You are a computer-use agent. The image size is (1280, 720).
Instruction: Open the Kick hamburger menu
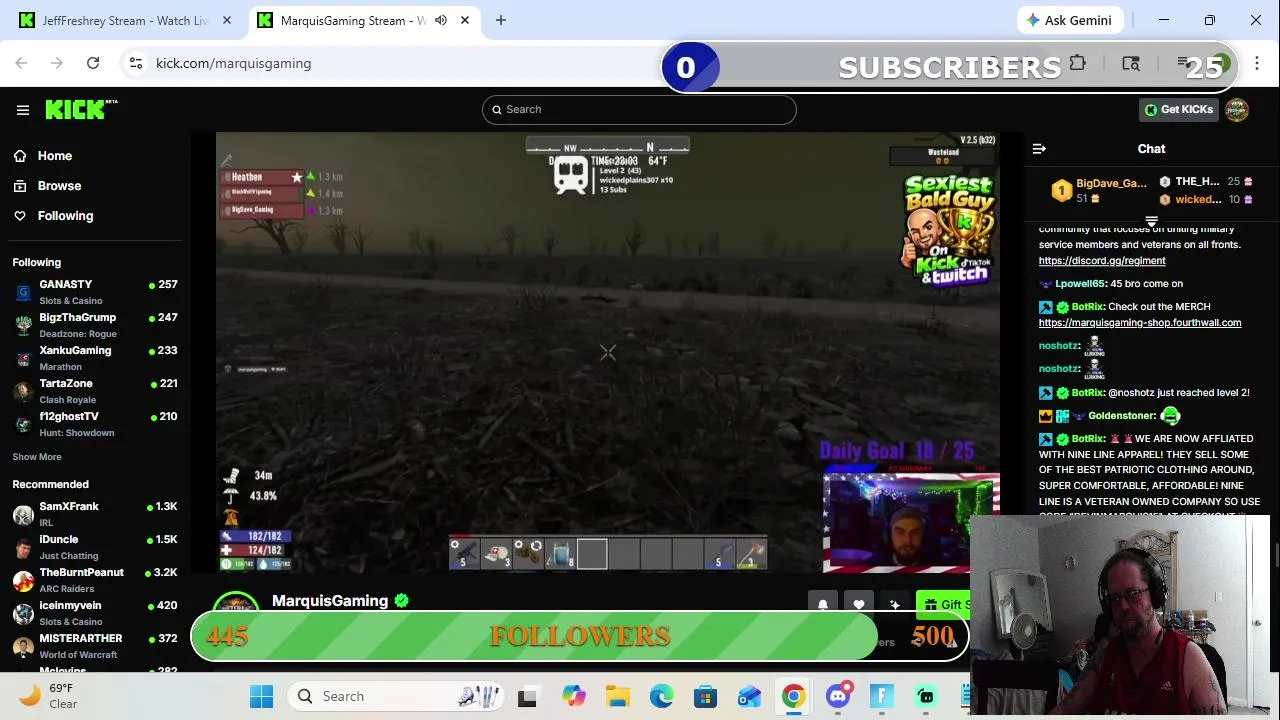click(23, 110)
